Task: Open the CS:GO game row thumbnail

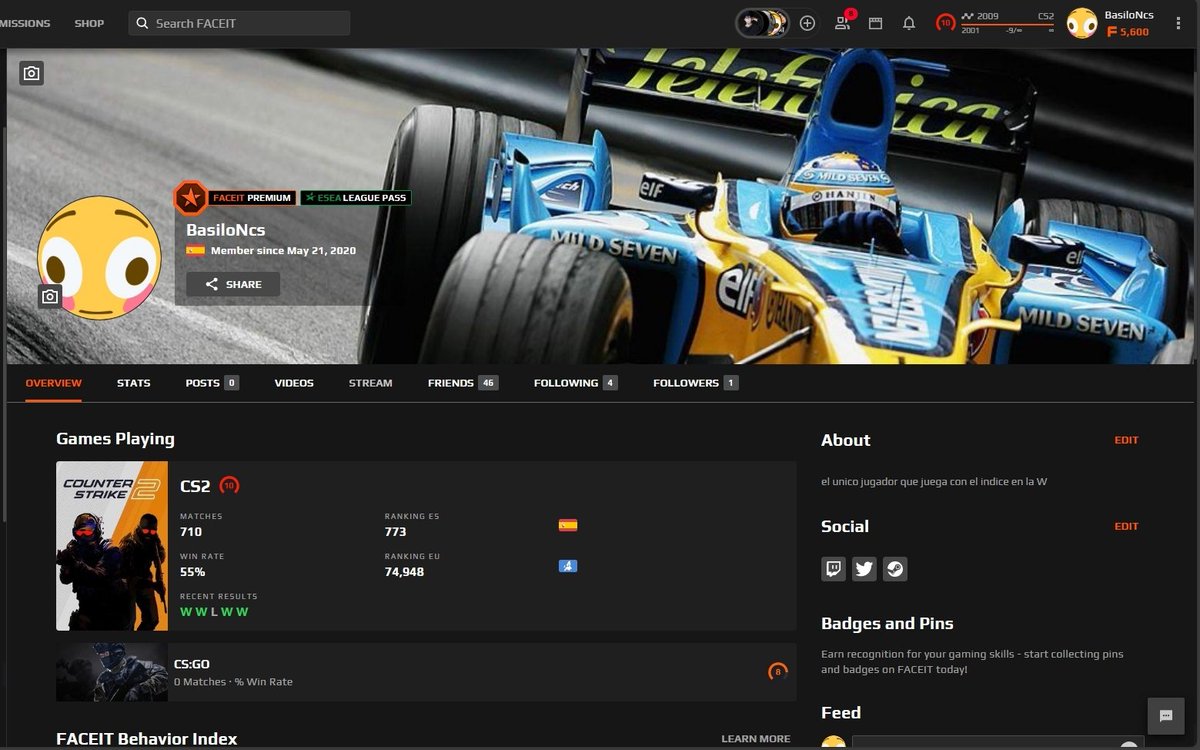Action: point(112,672)
